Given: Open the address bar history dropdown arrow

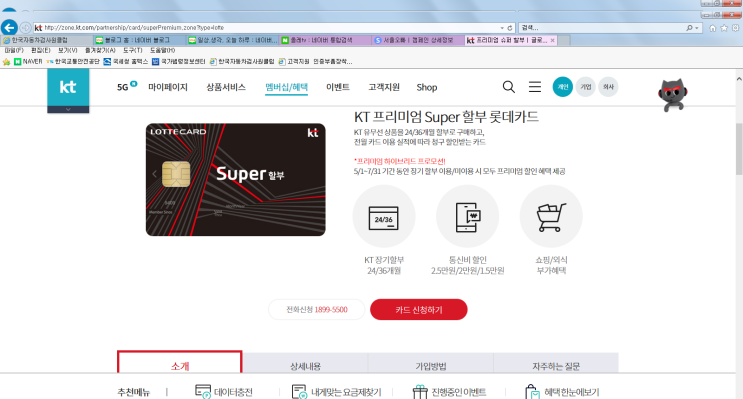Looking at the screenshot, I should click(x=502, y=28).
